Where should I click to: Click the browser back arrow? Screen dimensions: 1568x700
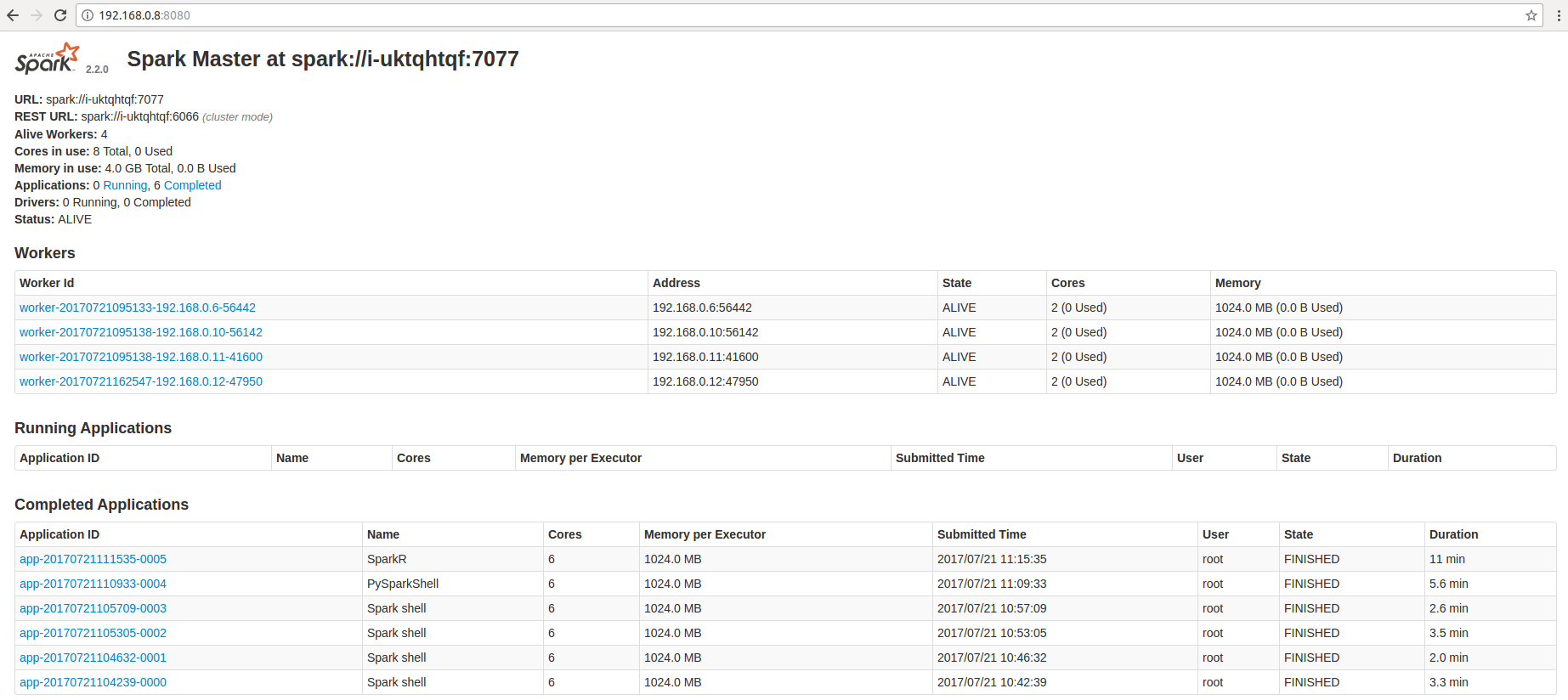tap(13, 15)
